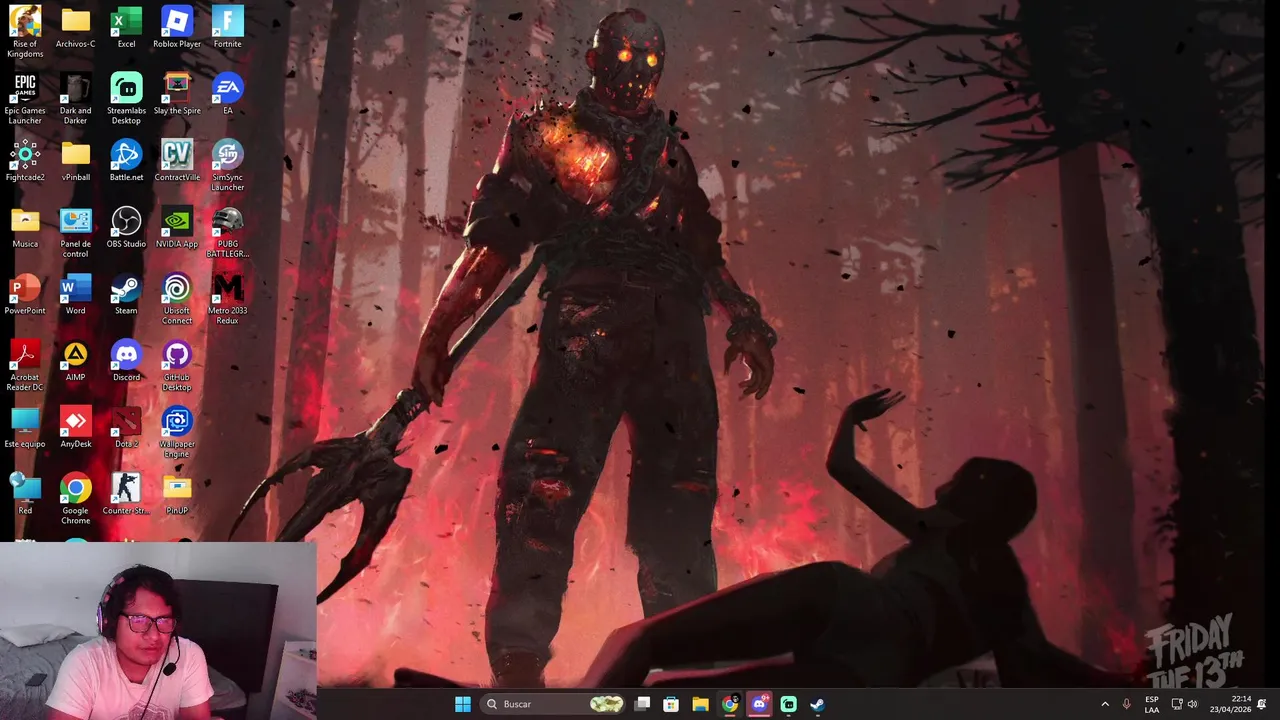Screen dimensions: 1280x720
Task: Click the Buscar taskbar search box
Action: click(553, 704)
